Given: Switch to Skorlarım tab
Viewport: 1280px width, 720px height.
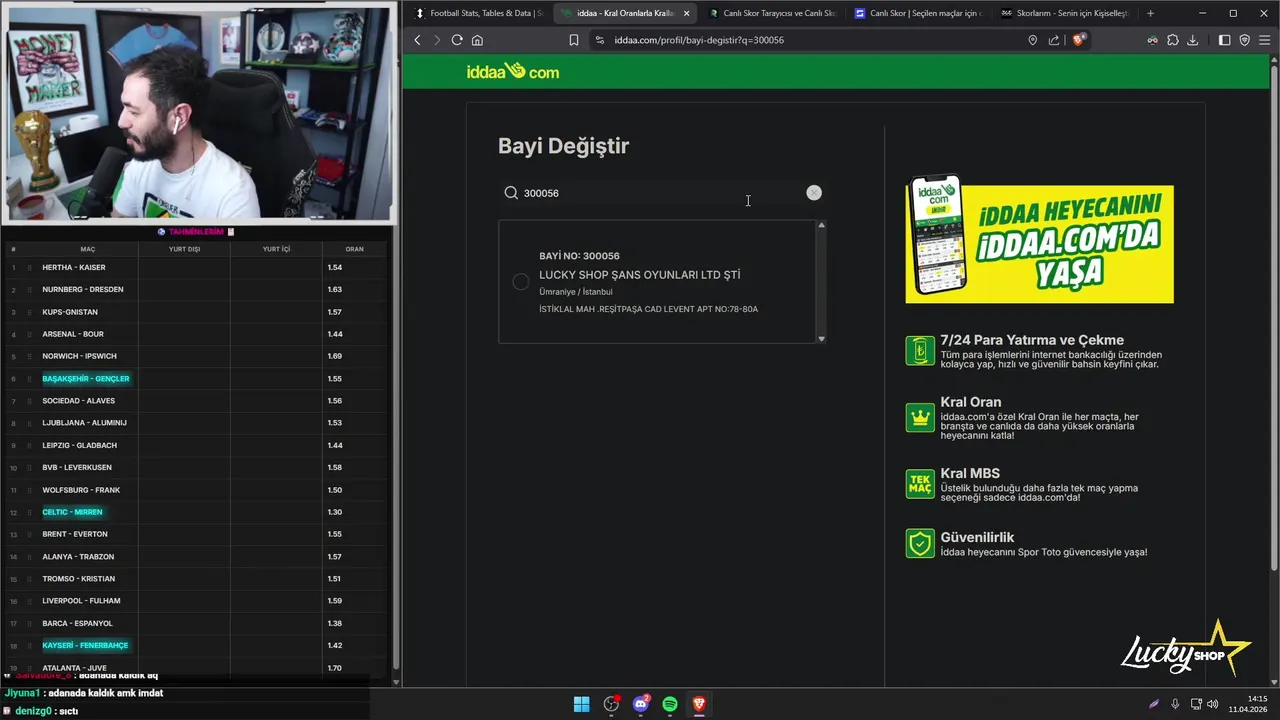Looking at the screenshot, I should 1064,13.
